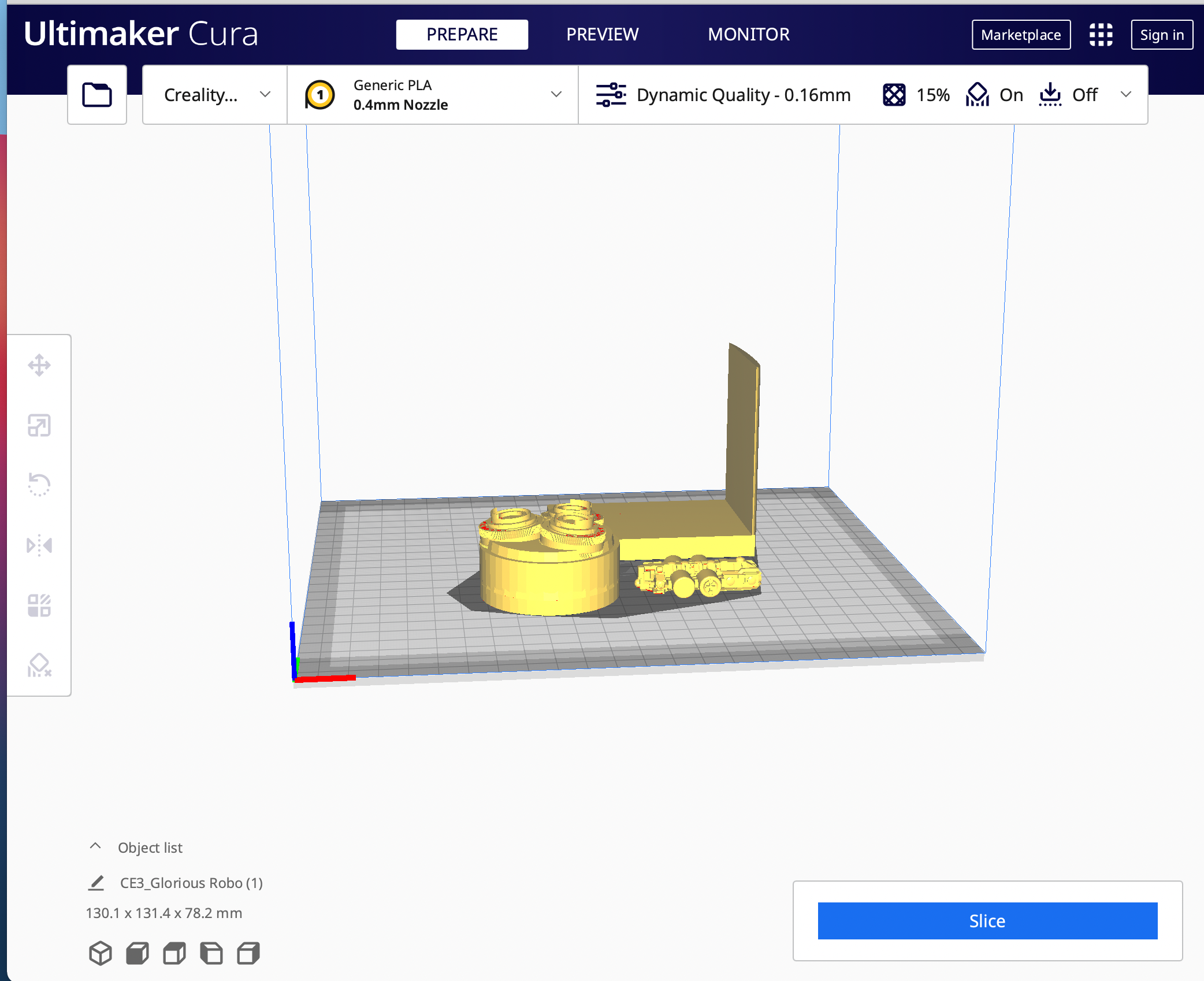This screenshot has width=1204, height=981.
Task: Switch to the Preview tab
Action: coord(603,34)
